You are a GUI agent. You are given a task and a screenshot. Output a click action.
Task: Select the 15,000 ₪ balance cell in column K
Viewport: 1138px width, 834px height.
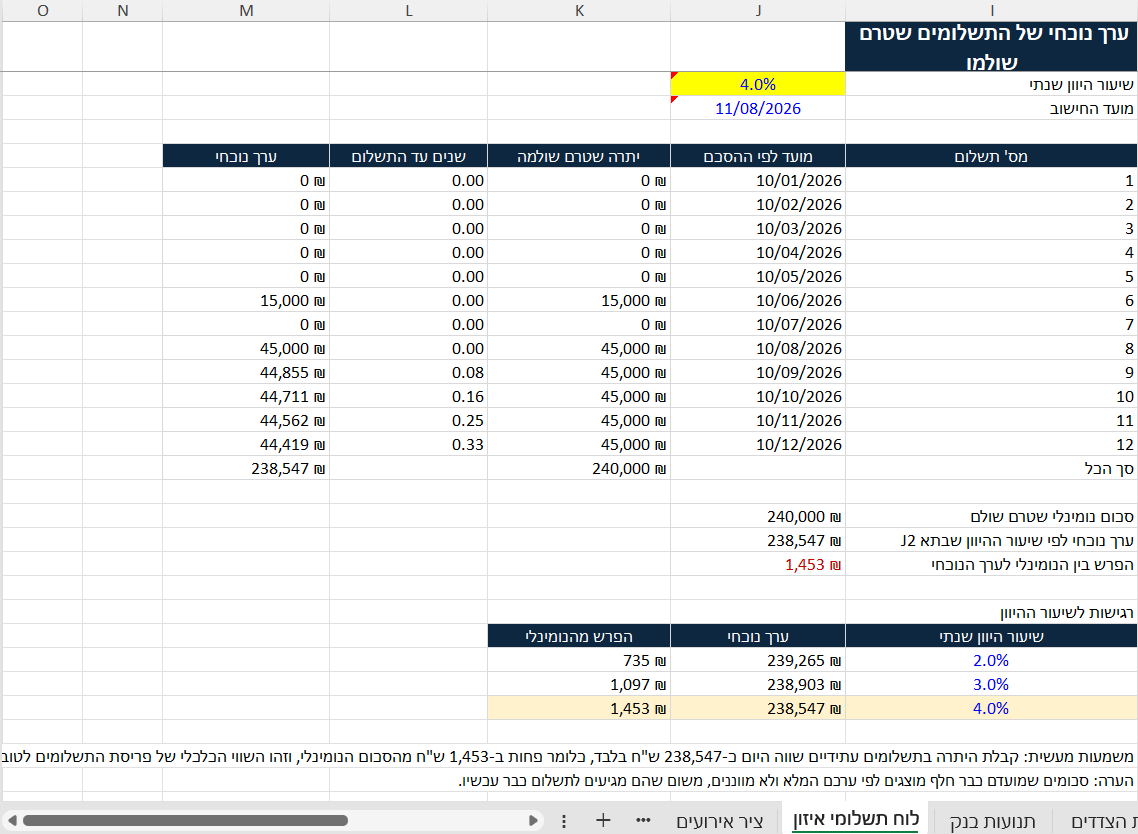pyautogui.click(x=579, y=300)
